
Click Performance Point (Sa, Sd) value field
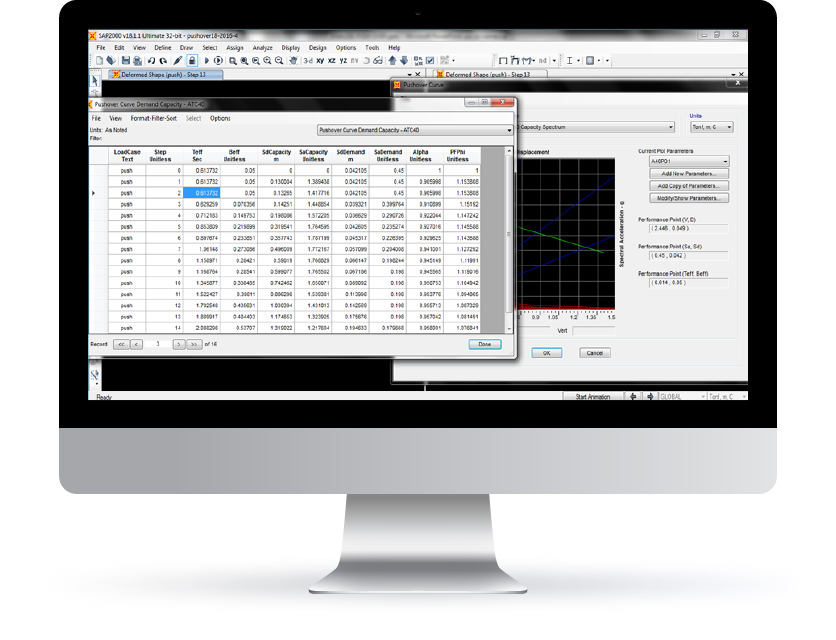(688, 255)
